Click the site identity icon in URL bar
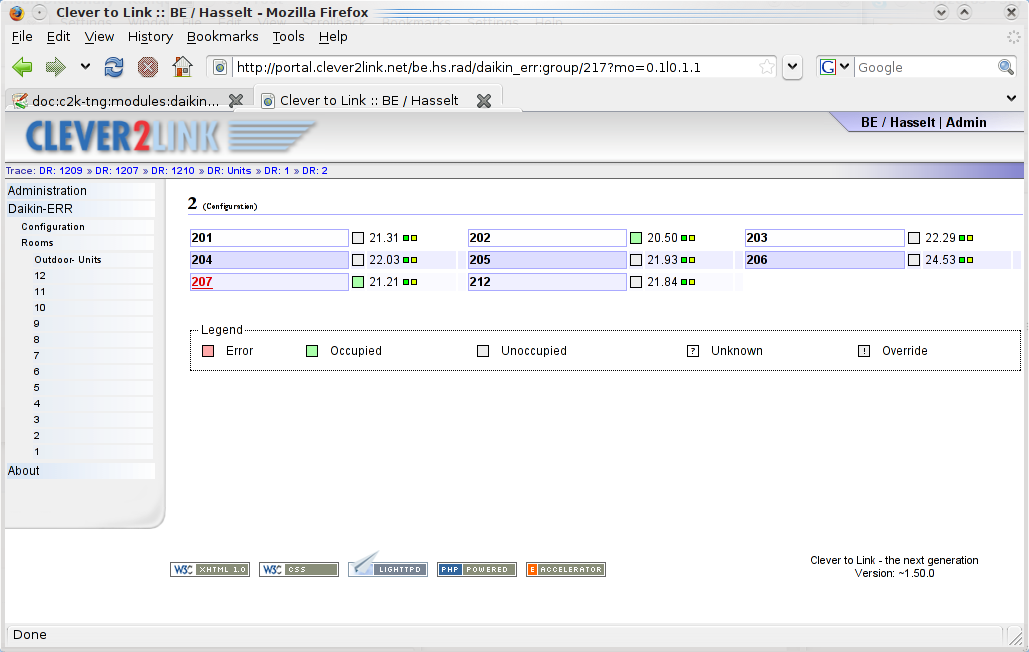1029x652 pixels. [x=220, y=67]
